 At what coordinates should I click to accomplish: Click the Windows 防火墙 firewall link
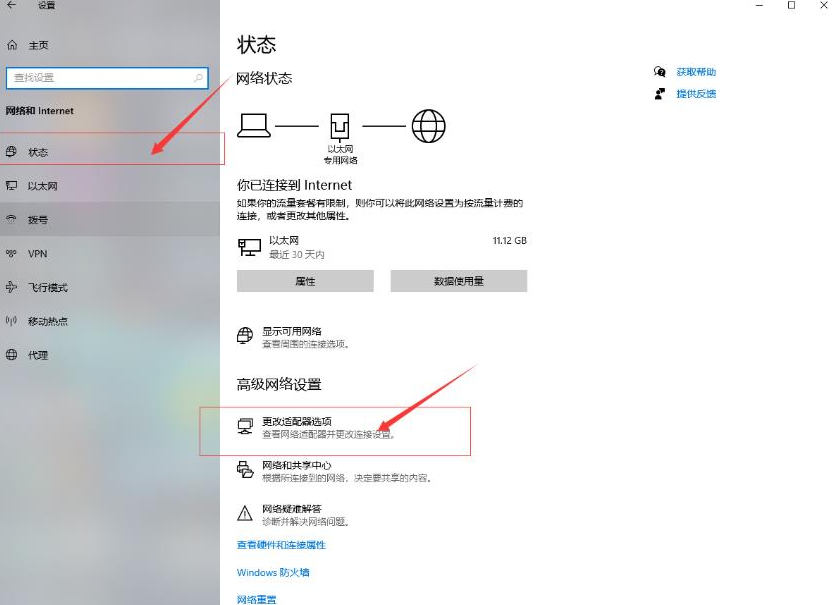coord(273,573)
